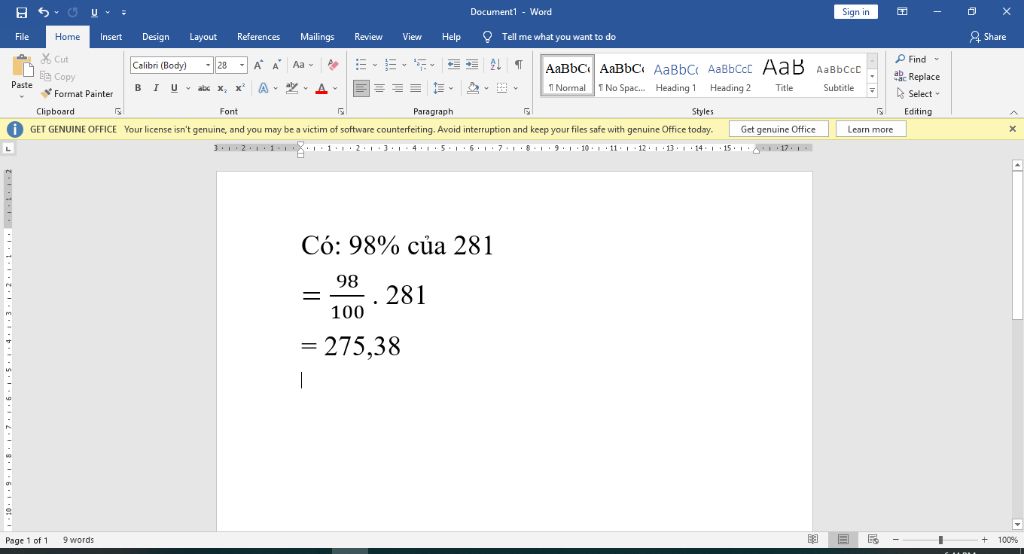Click the Tell me lightbulb icon
This screenshot has width=1024, height=554.
point(487,37)
